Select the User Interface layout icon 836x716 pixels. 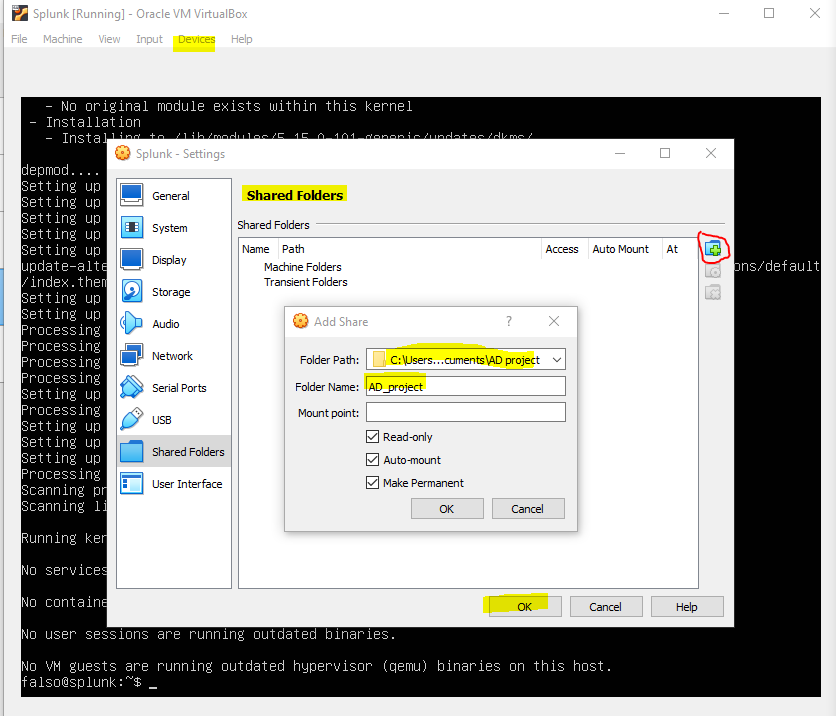(131, 484)
